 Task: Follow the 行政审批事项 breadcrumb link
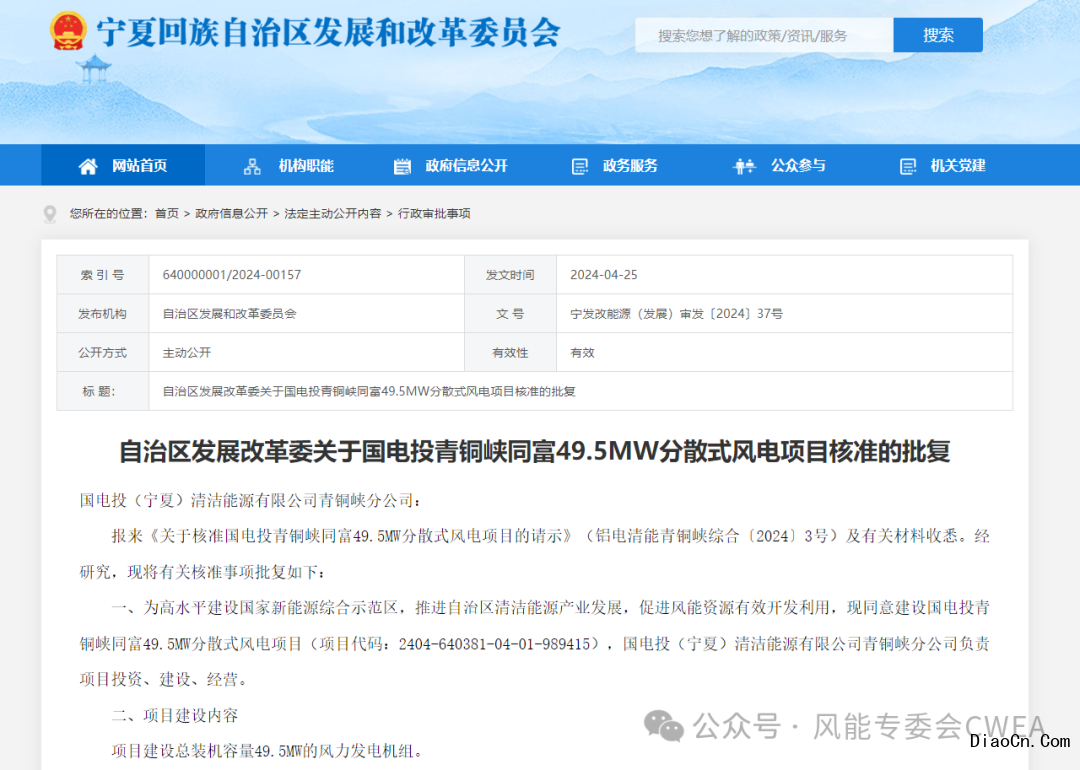[434, 214]
